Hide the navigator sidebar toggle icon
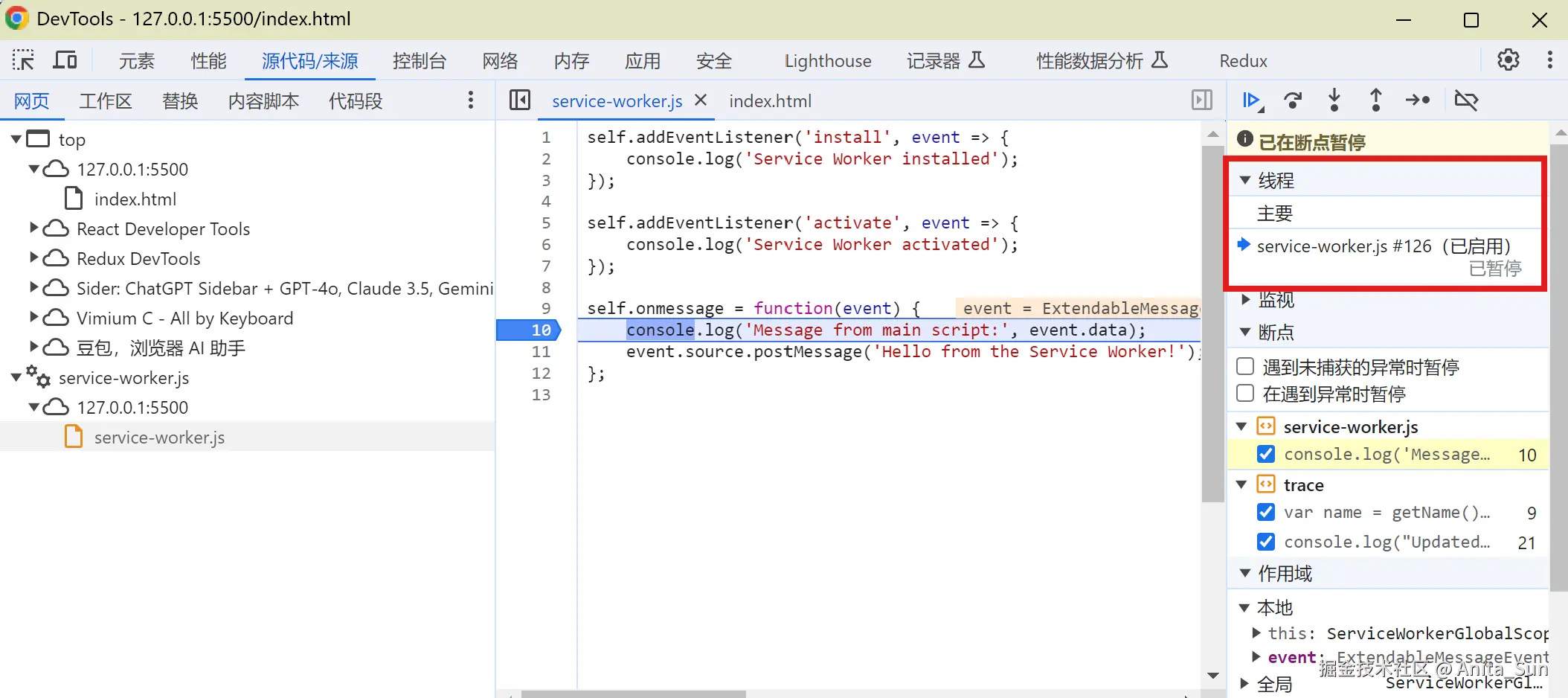Screen dimensions: 1568x698 (x=520, y=100)
